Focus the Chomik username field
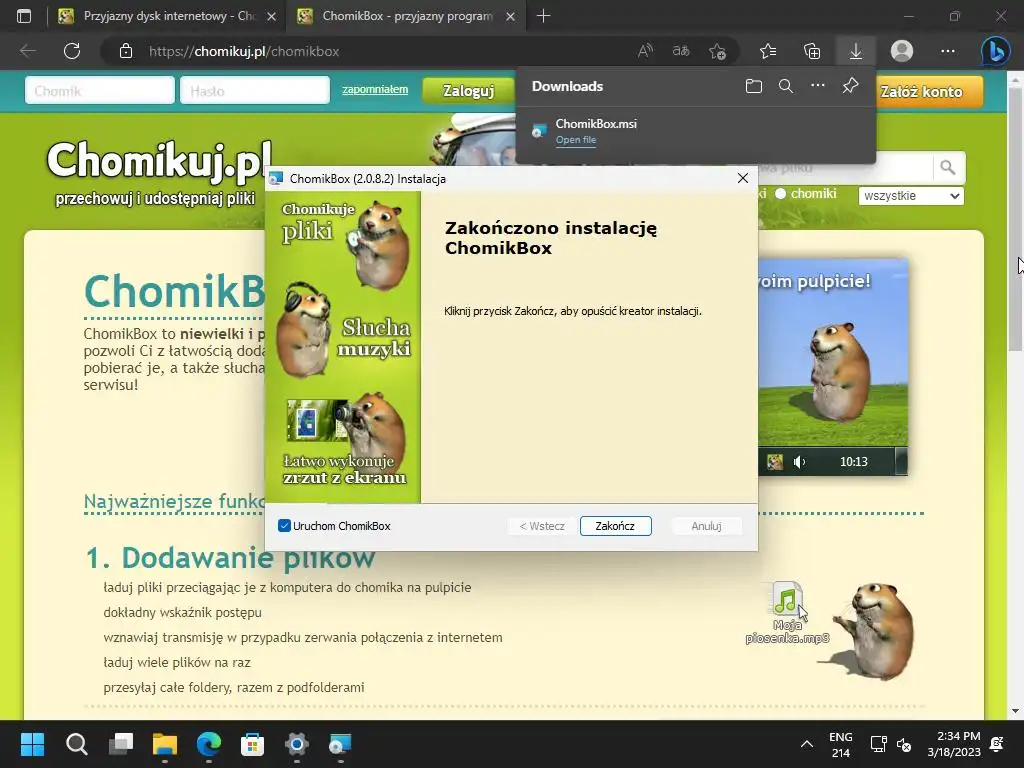Viewport: 1024px width, 768px height. (x=100, y=90)
